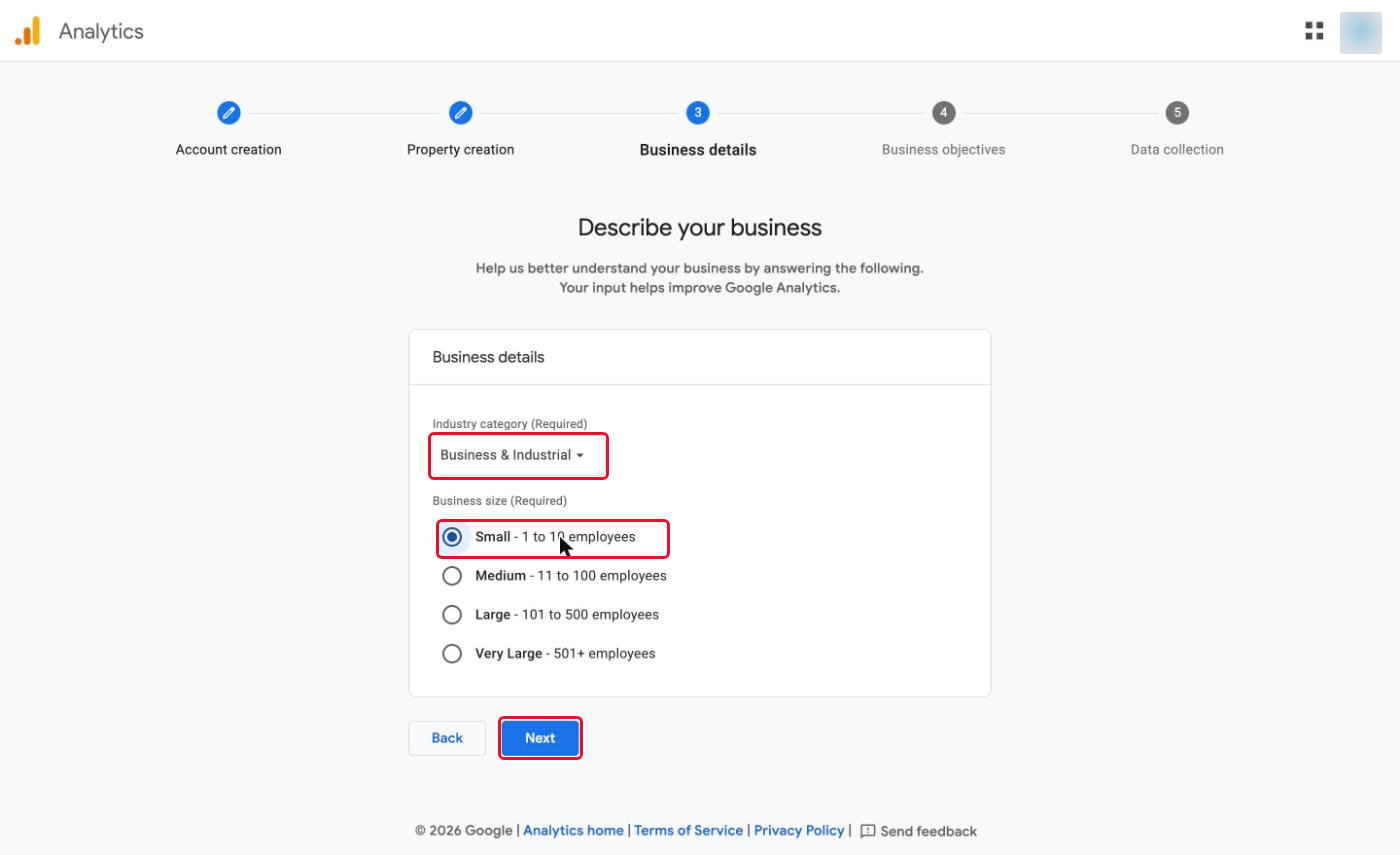Open the Terms of Service link
Viewport: 1400px width, 855px height.
click(x=688, y=831)
